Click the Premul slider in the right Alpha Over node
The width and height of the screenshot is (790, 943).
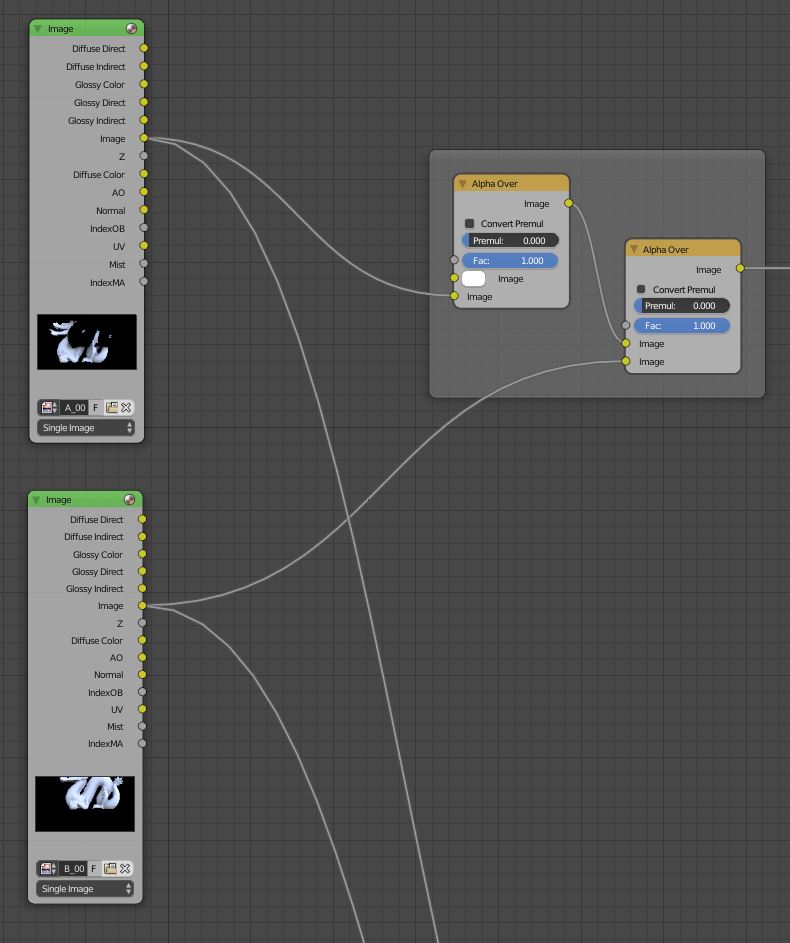coord(681,306)
